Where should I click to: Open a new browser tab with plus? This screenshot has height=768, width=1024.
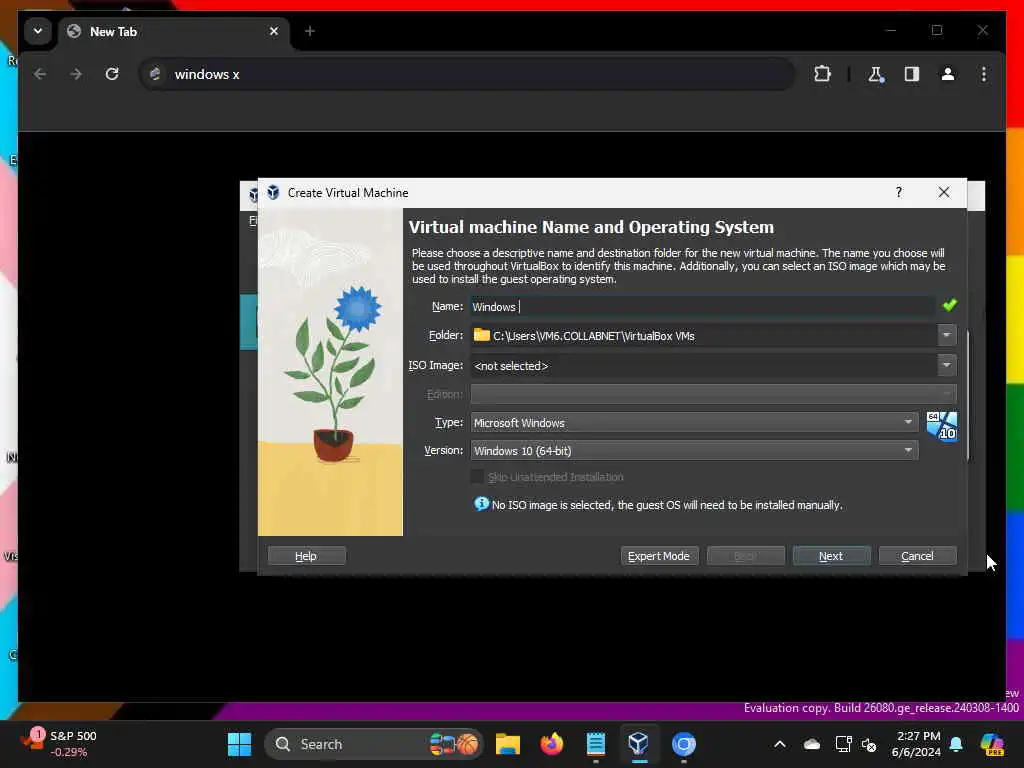coord(310,31)
